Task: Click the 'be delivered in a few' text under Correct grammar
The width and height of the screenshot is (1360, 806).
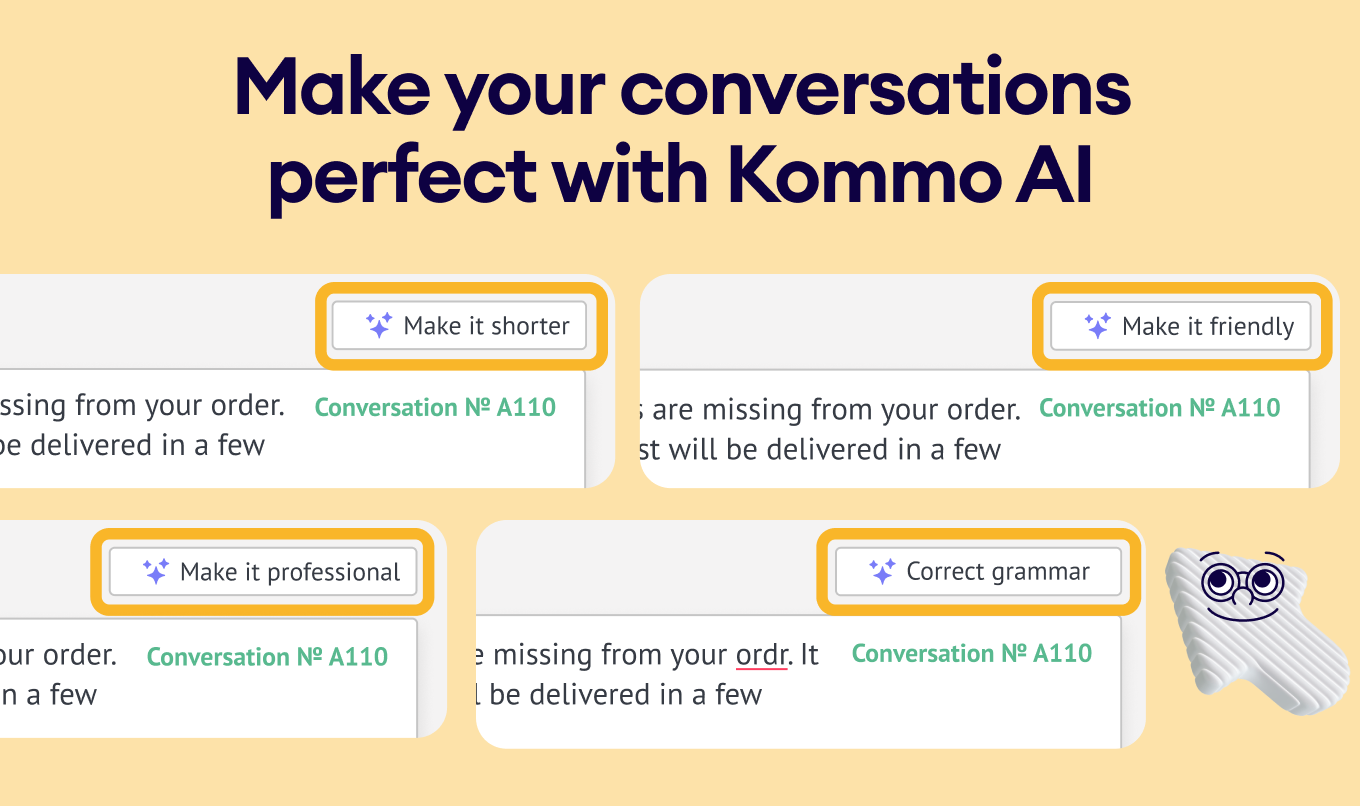Action: (x=626, y=694)
